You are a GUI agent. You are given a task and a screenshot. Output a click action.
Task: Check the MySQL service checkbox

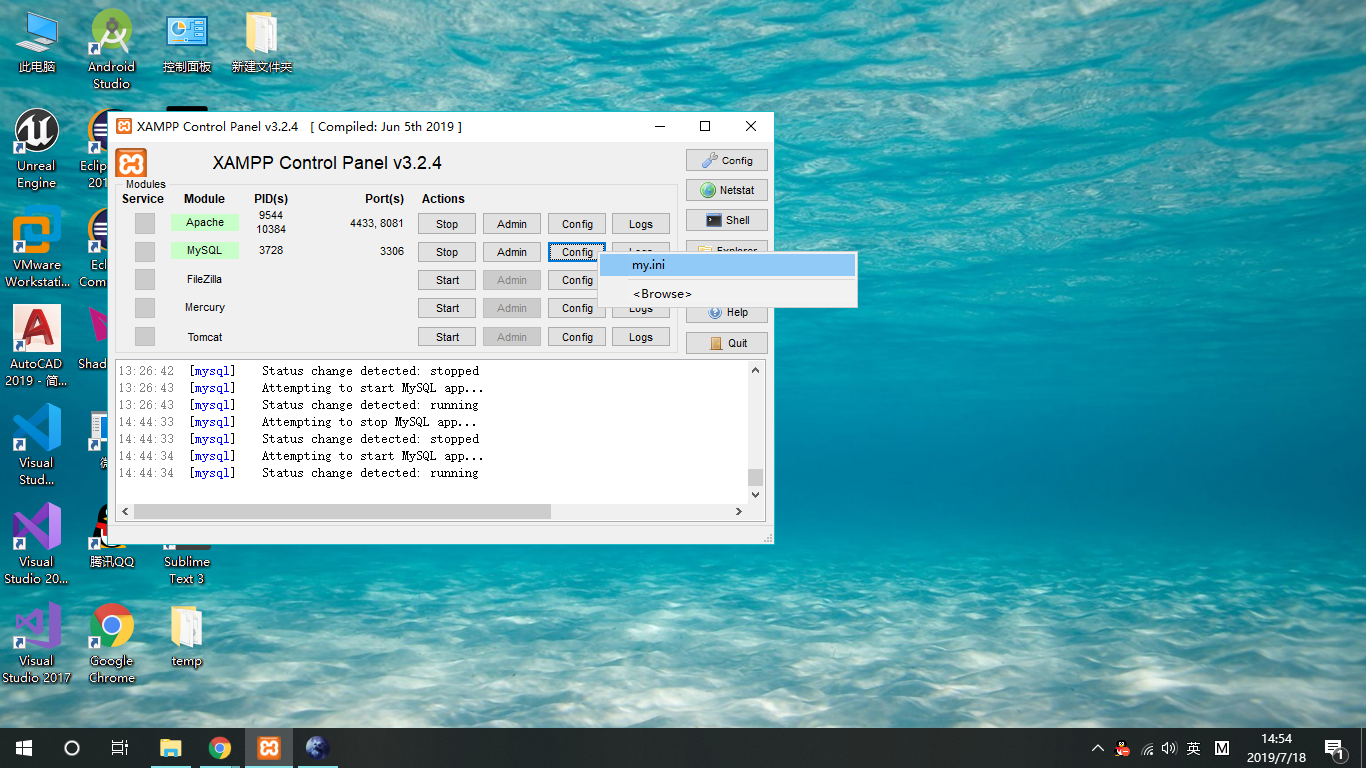coord(144,251)
